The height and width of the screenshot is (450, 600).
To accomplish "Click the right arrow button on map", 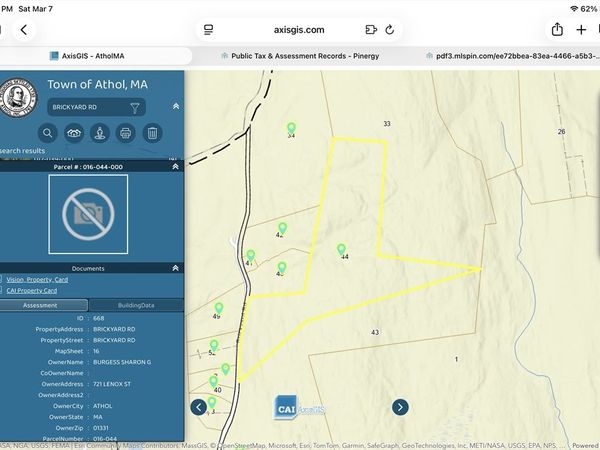I will [x=400, y=406].
